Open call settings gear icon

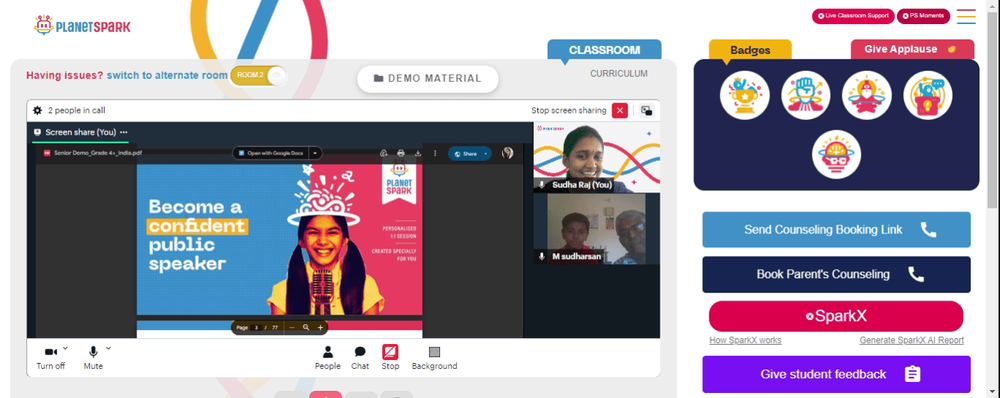38,110
